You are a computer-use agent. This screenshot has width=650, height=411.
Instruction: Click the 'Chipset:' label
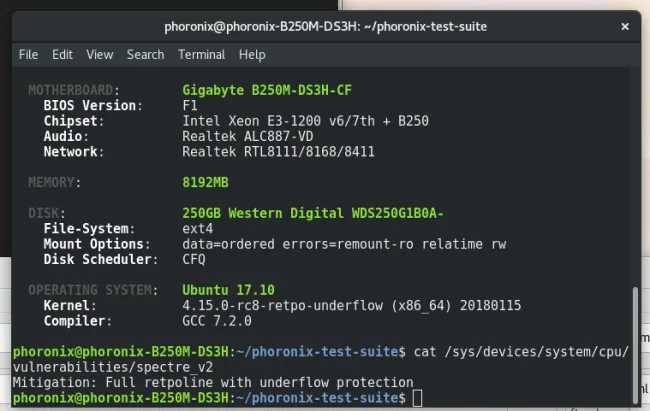pos(74,121)
